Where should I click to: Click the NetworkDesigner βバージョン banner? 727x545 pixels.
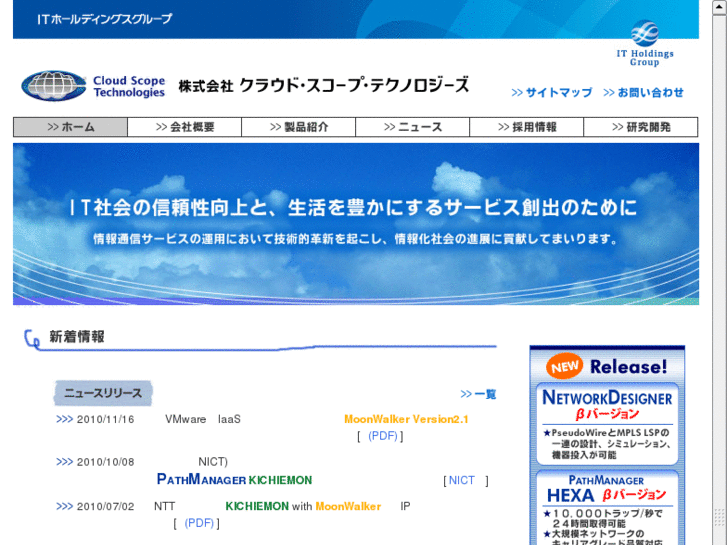pyautogui.click(x=607, y=424)
